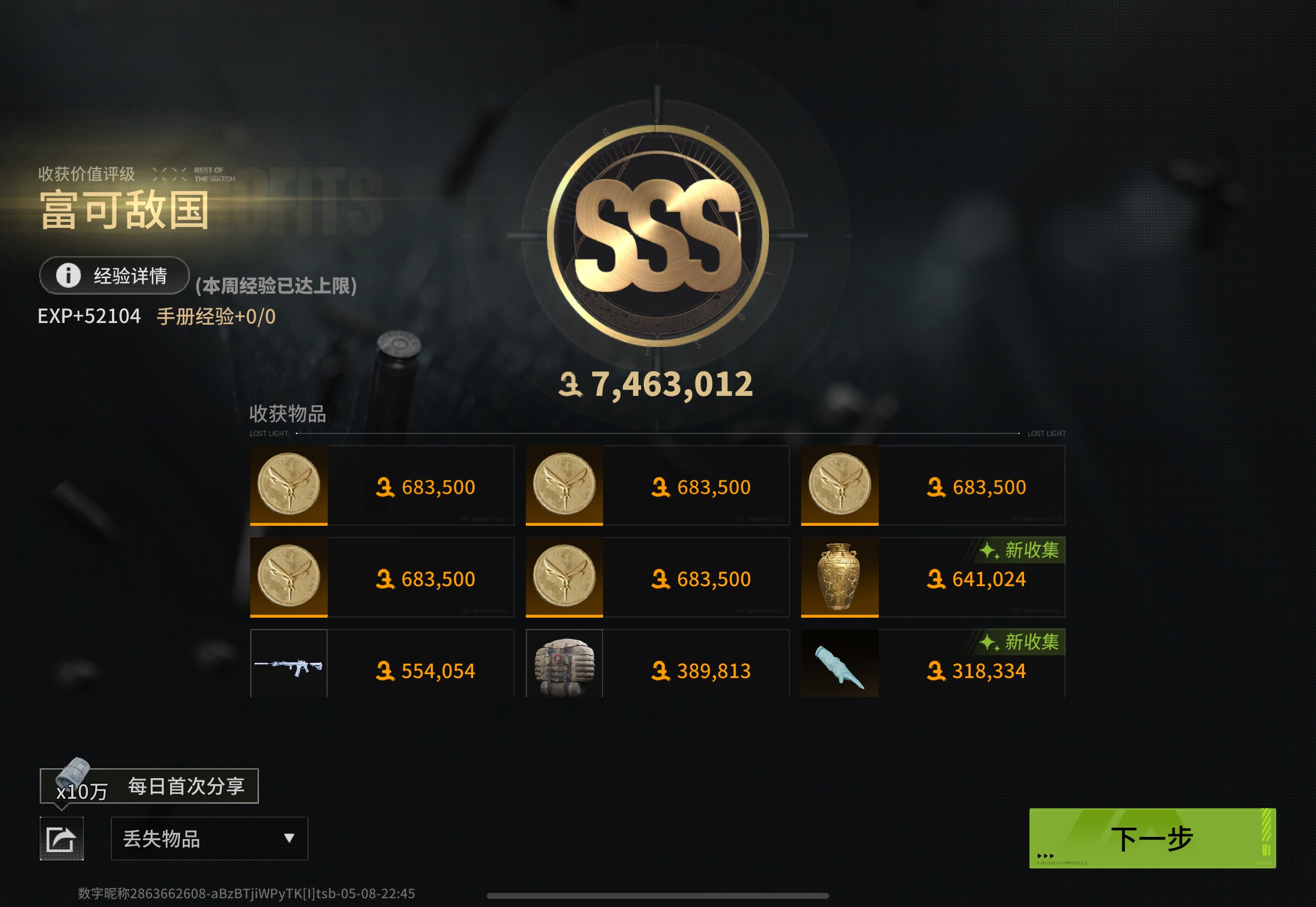Click the 318,334 item with 新收集 tag
The height and width of the screenshot is (907, 1316).
pyautogui.click(x=933, y=663)
